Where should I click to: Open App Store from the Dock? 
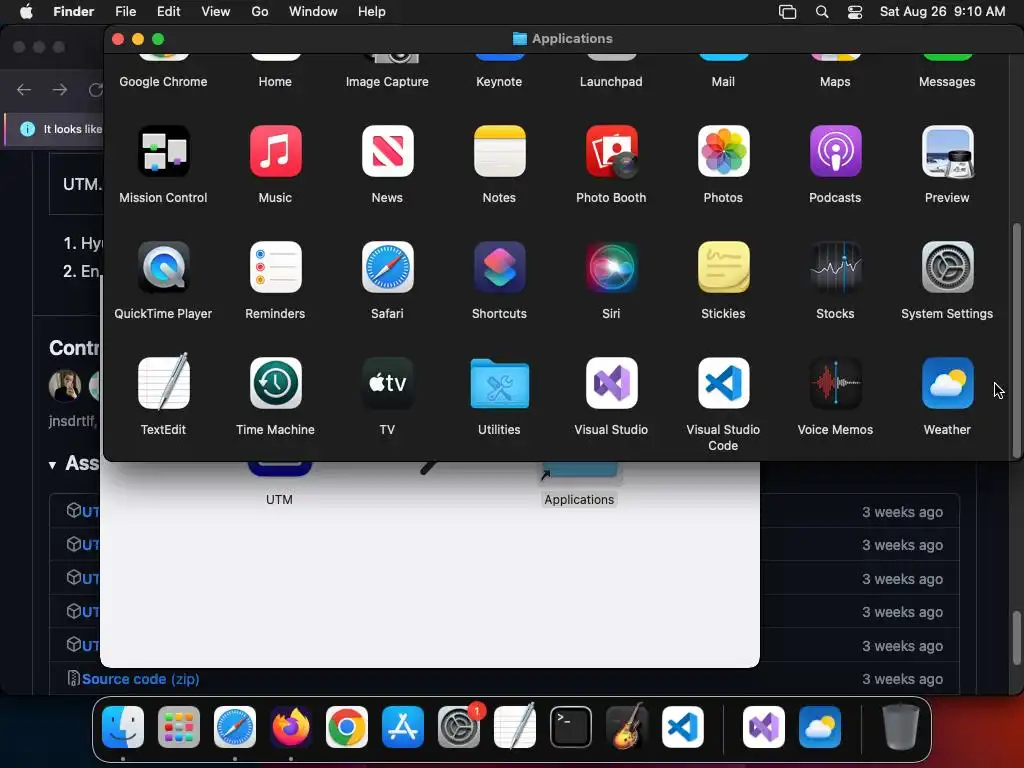click(403, 727)
